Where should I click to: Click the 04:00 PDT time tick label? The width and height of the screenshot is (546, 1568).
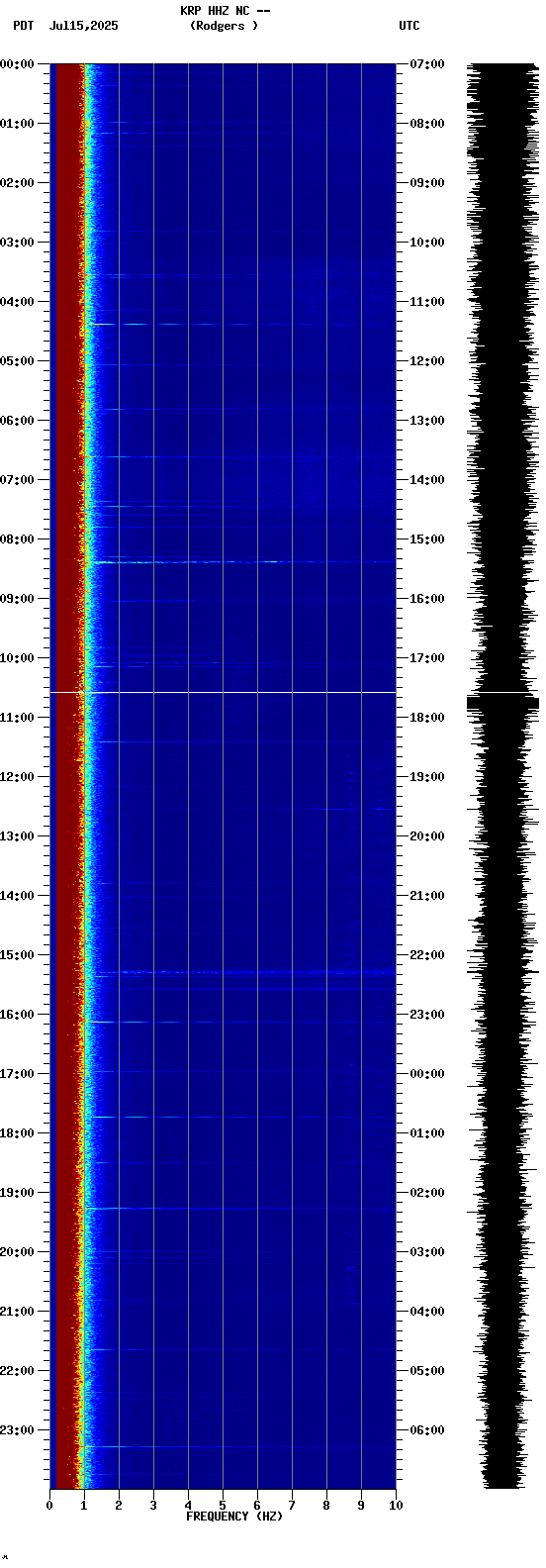17,302
